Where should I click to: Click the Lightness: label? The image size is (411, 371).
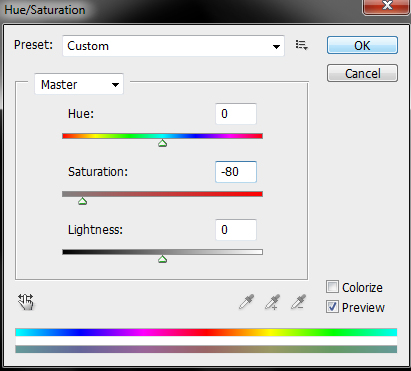pos(95,230)
